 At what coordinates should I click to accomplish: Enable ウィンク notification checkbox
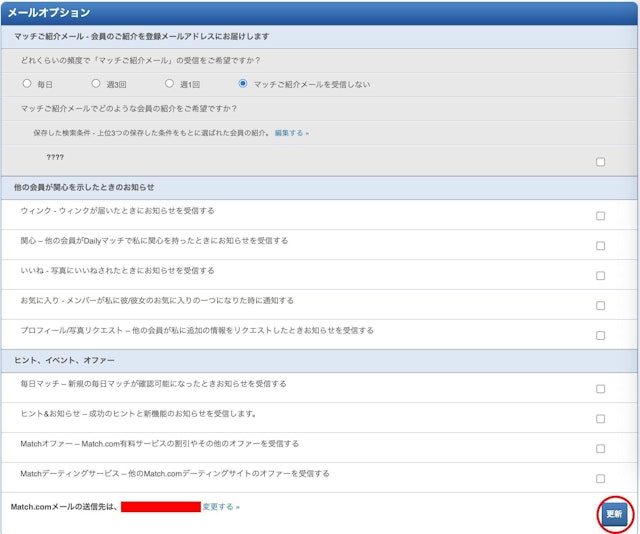tap(600, 215)
